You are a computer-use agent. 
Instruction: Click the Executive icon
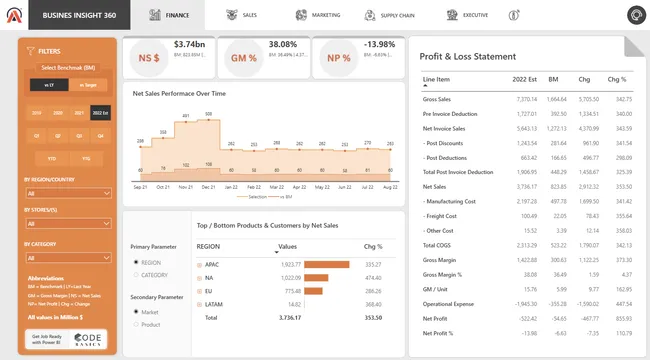point(452,15)
